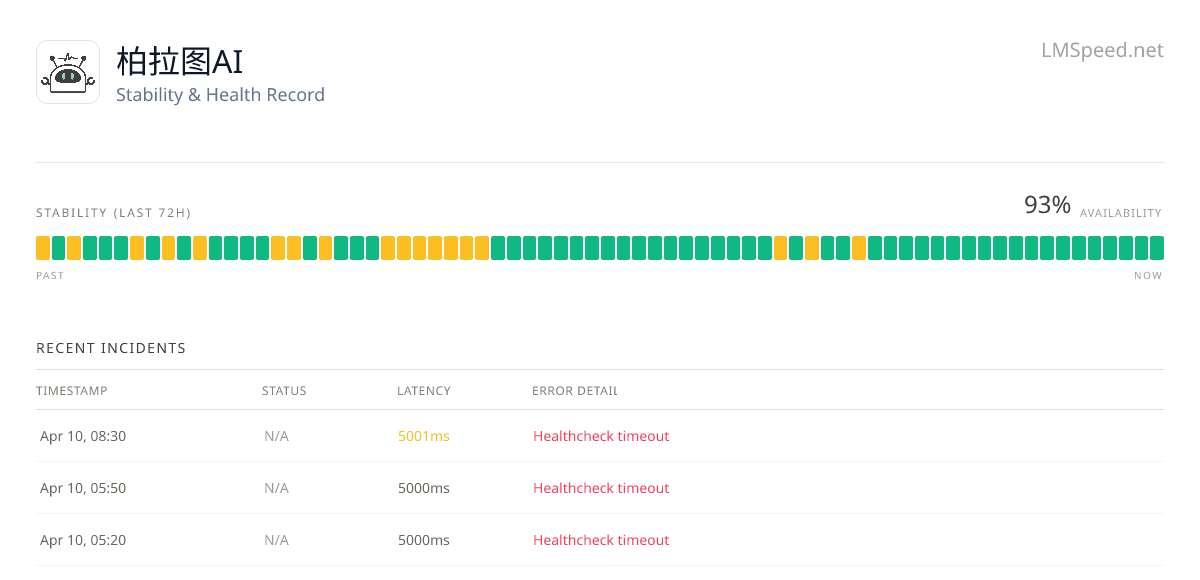Open the Apr 10, 05:20 incident timestamp
Viewport: 1200px width, 580px height.
pyautogui.click(x=83, y=540)
